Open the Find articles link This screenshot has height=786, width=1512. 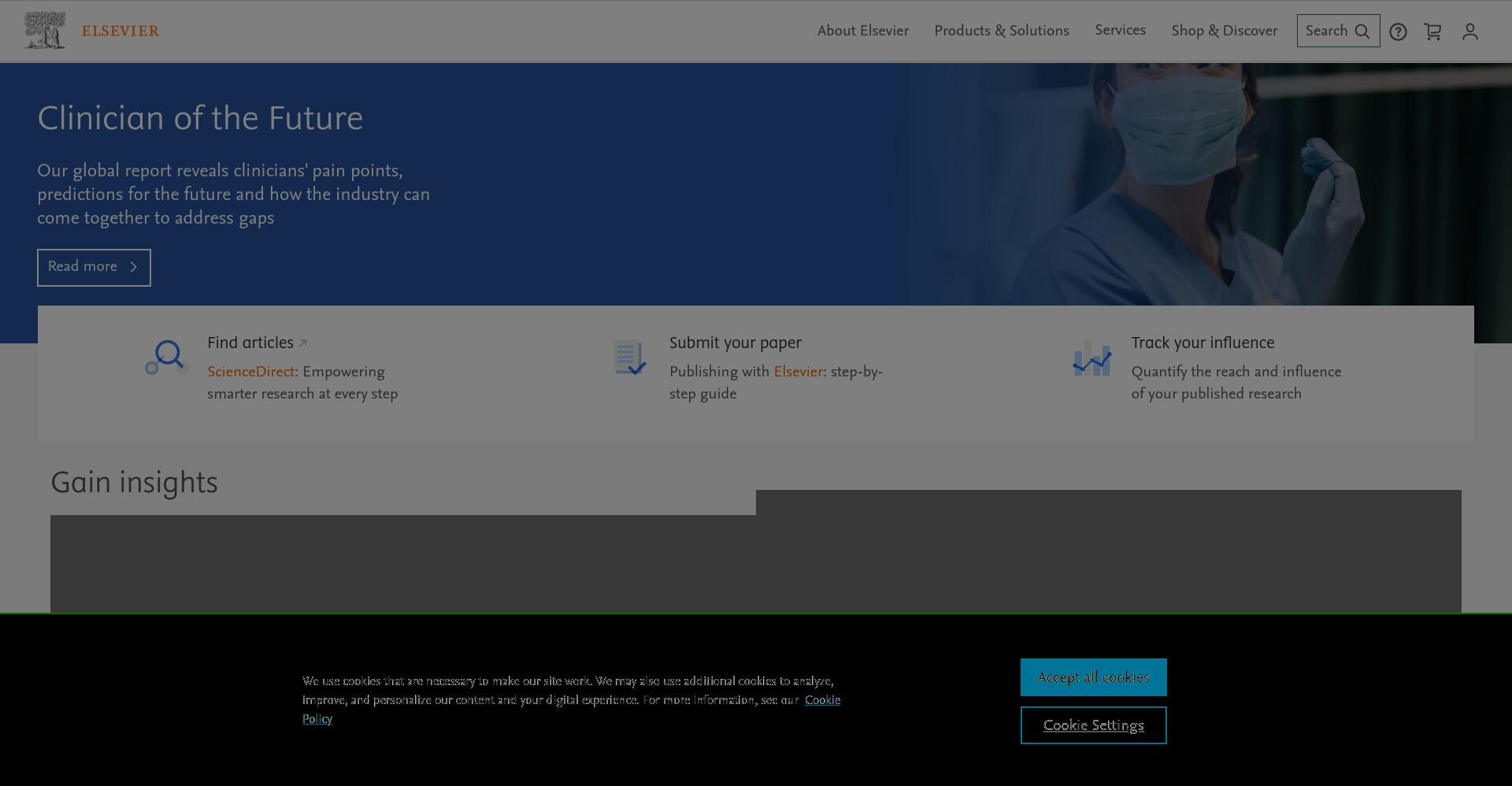(250, 343)
